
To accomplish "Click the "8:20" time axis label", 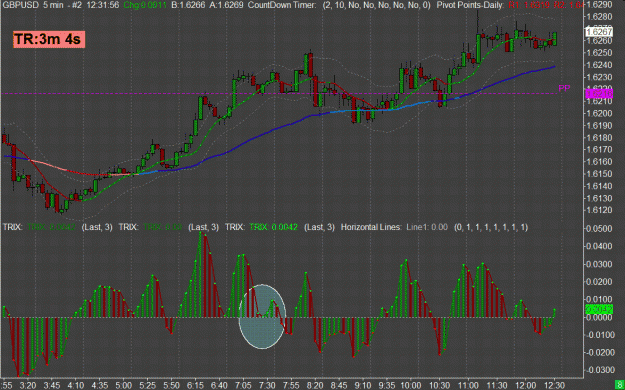I will tap(315, 385).
